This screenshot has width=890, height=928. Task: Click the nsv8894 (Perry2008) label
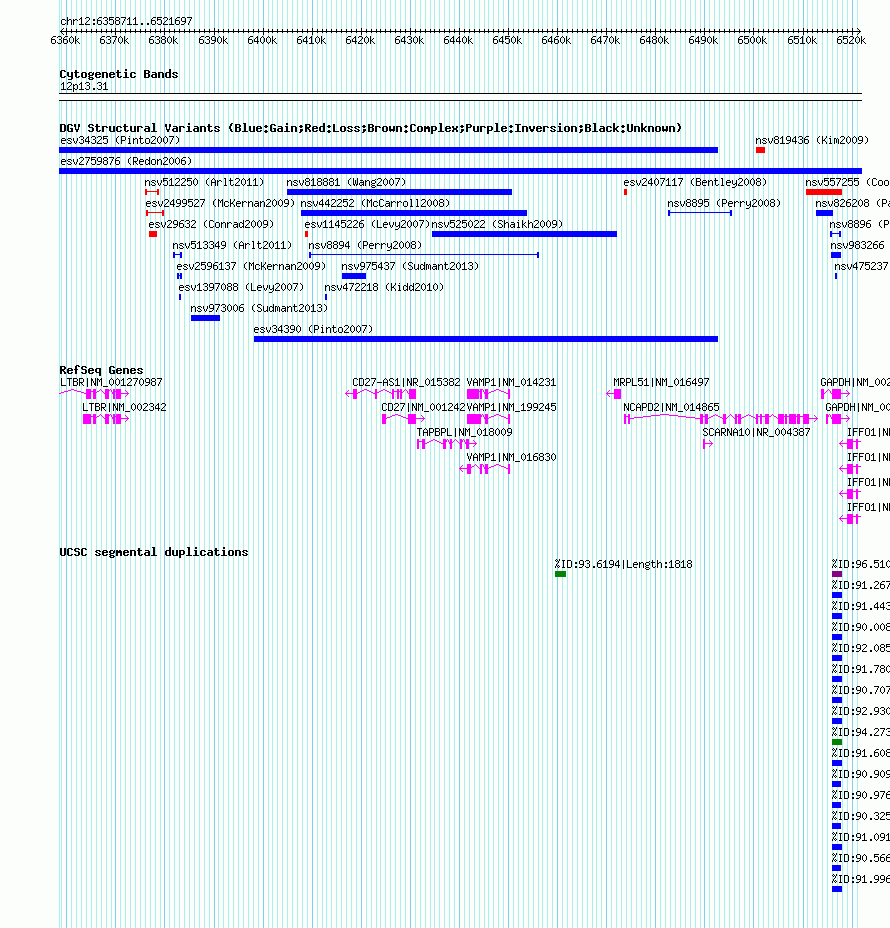pyautogui.click(x=365, y=245)
